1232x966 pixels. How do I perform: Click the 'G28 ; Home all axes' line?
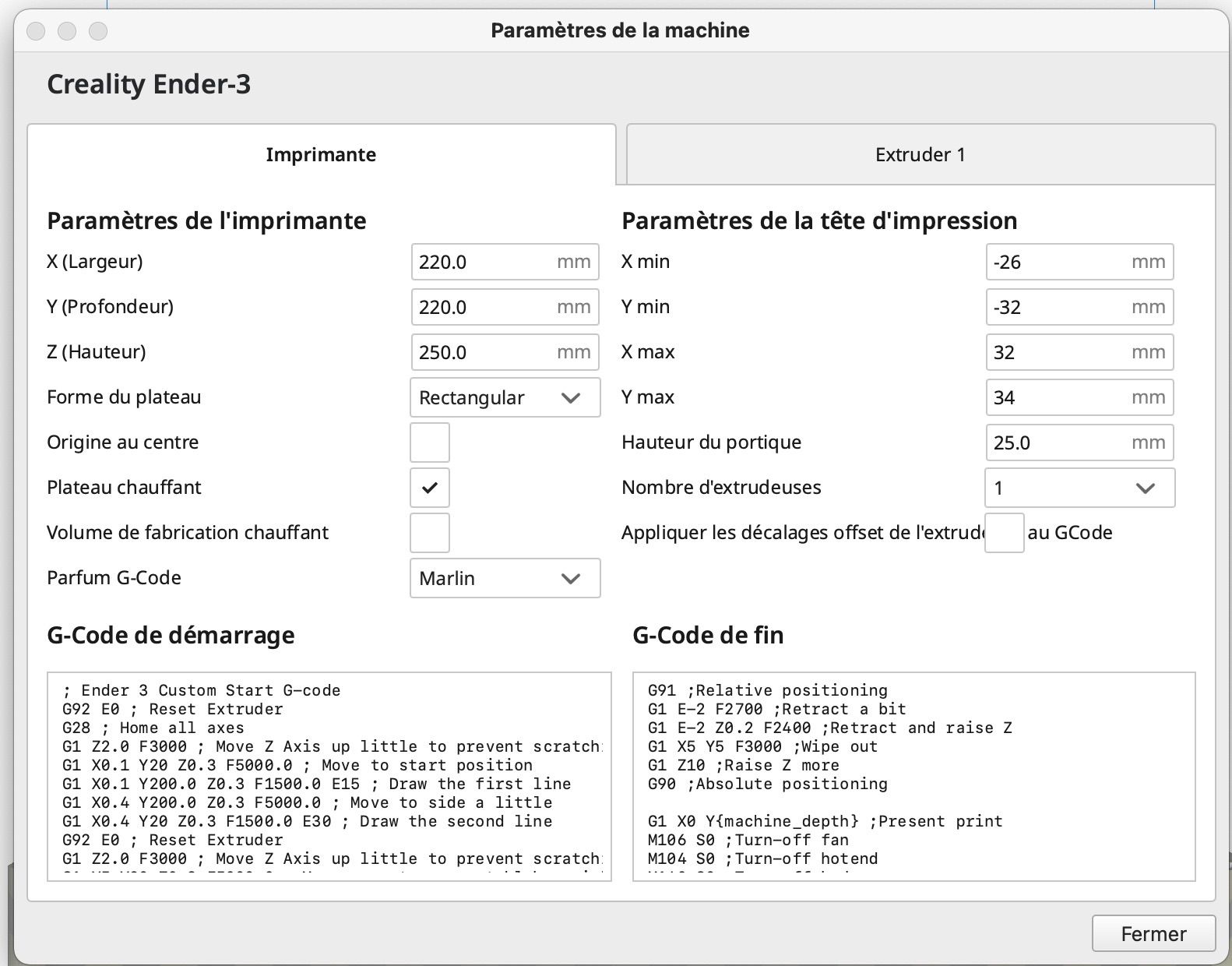click(153, 728)
